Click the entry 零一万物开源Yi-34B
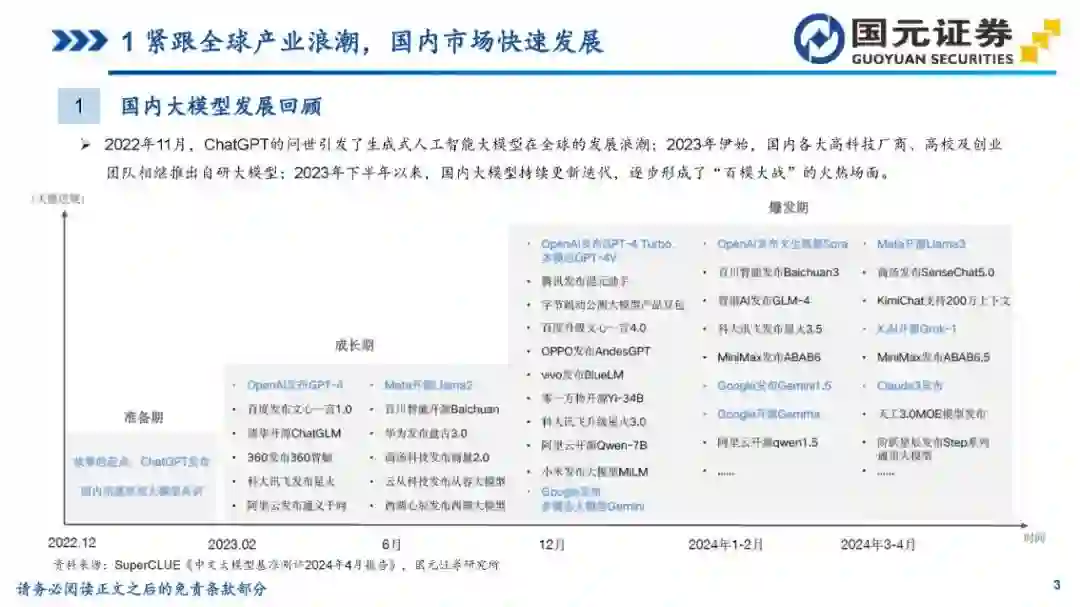Screen dimensions: 1080x607 point(592,398)
